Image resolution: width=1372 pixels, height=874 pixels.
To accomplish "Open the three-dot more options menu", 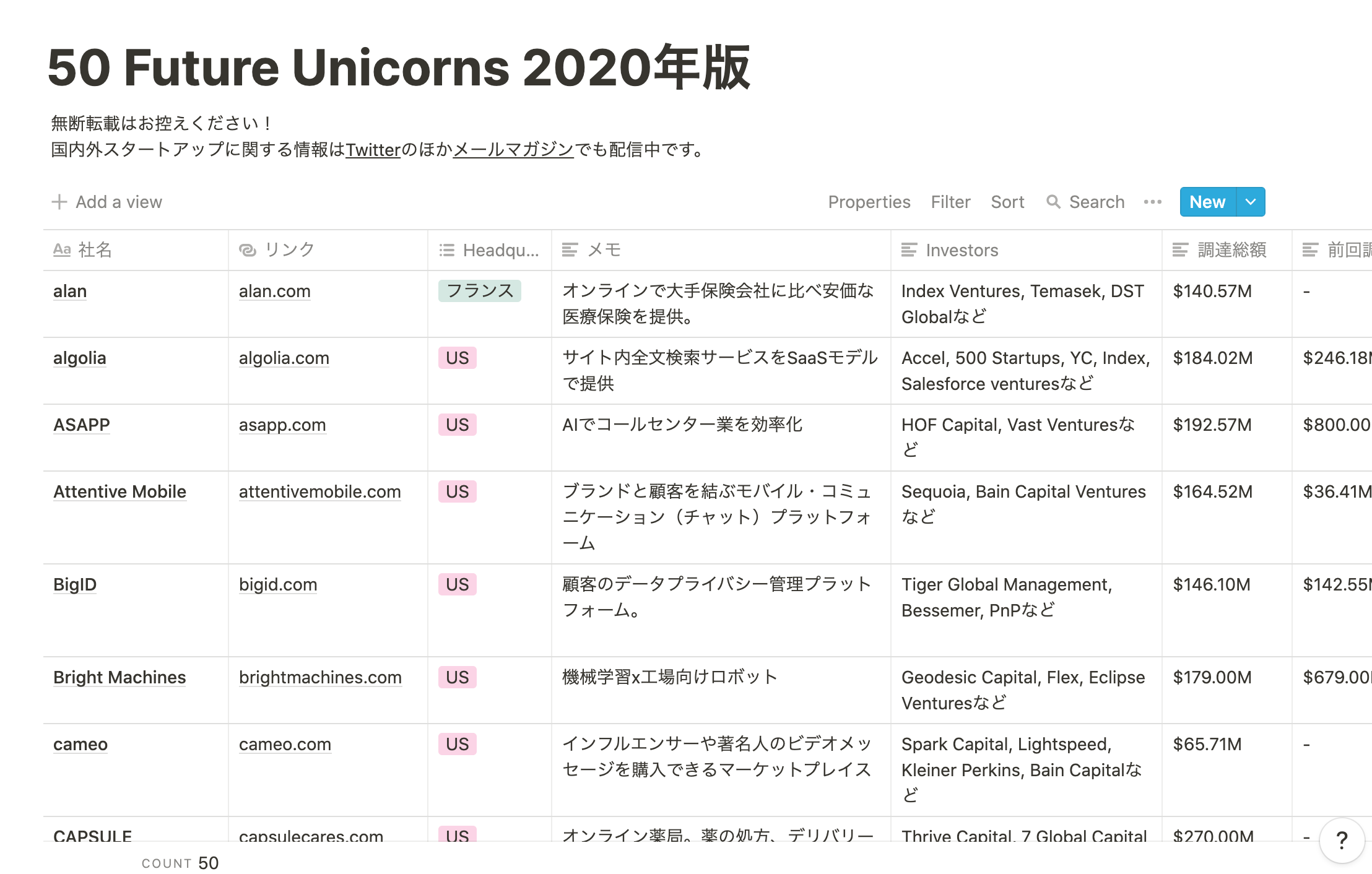I will pos(1153,202).
